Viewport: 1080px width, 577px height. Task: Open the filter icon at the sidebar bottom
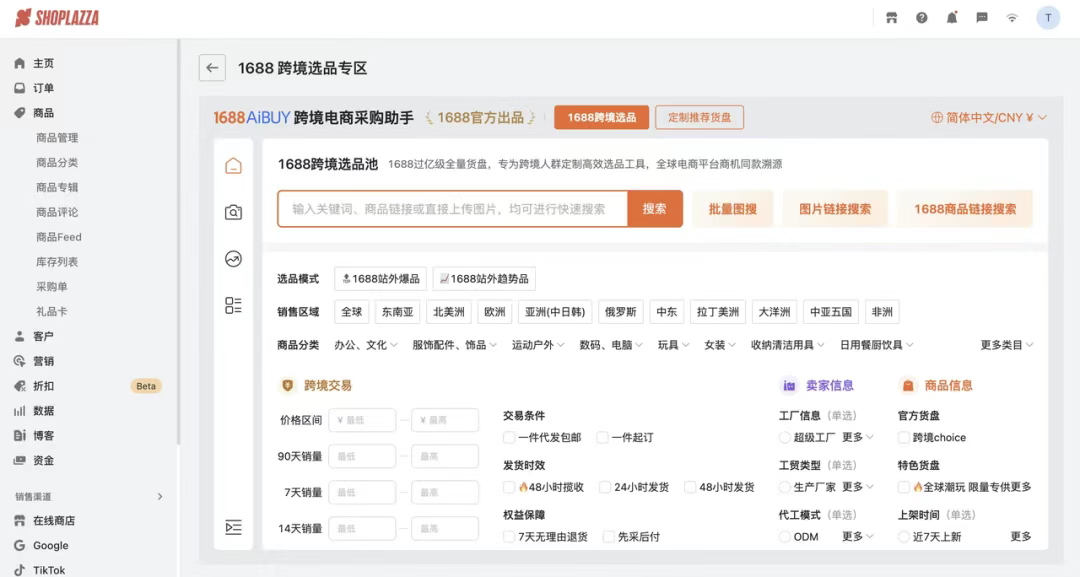tap(233, 527)
